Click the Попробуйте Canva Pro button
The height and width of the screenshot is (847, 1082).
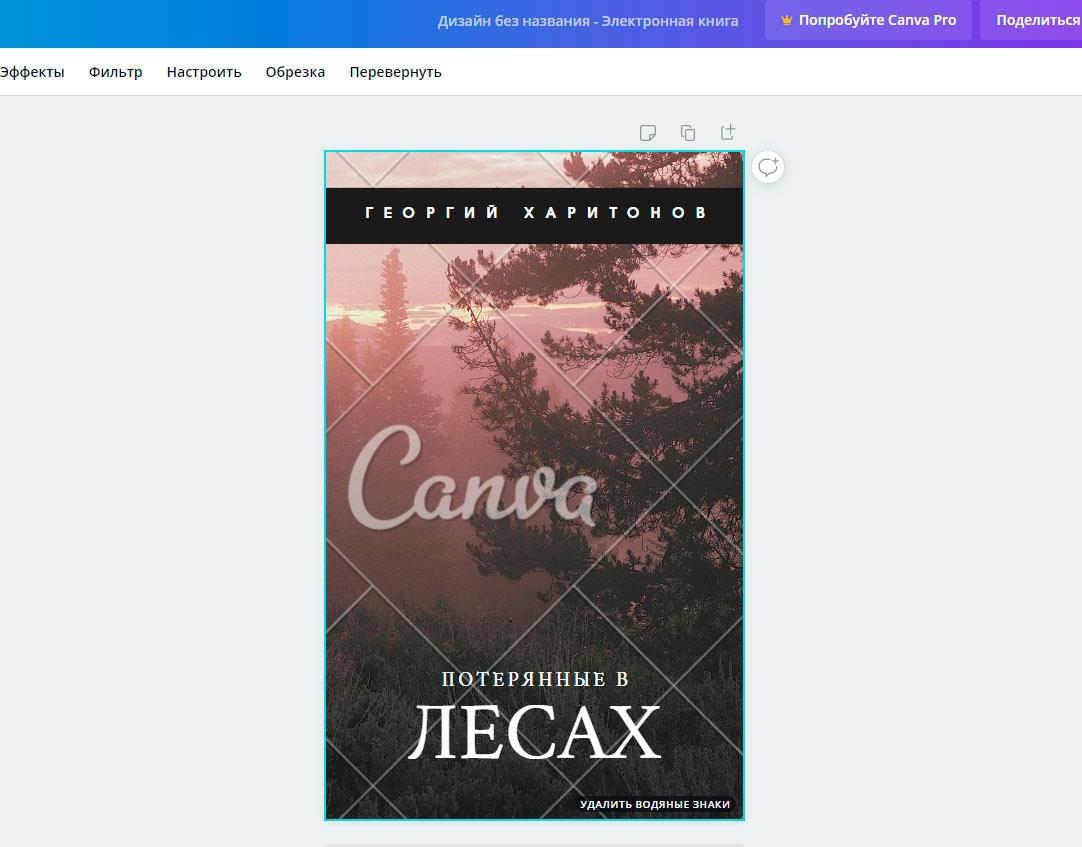click(x=868, y=20)
